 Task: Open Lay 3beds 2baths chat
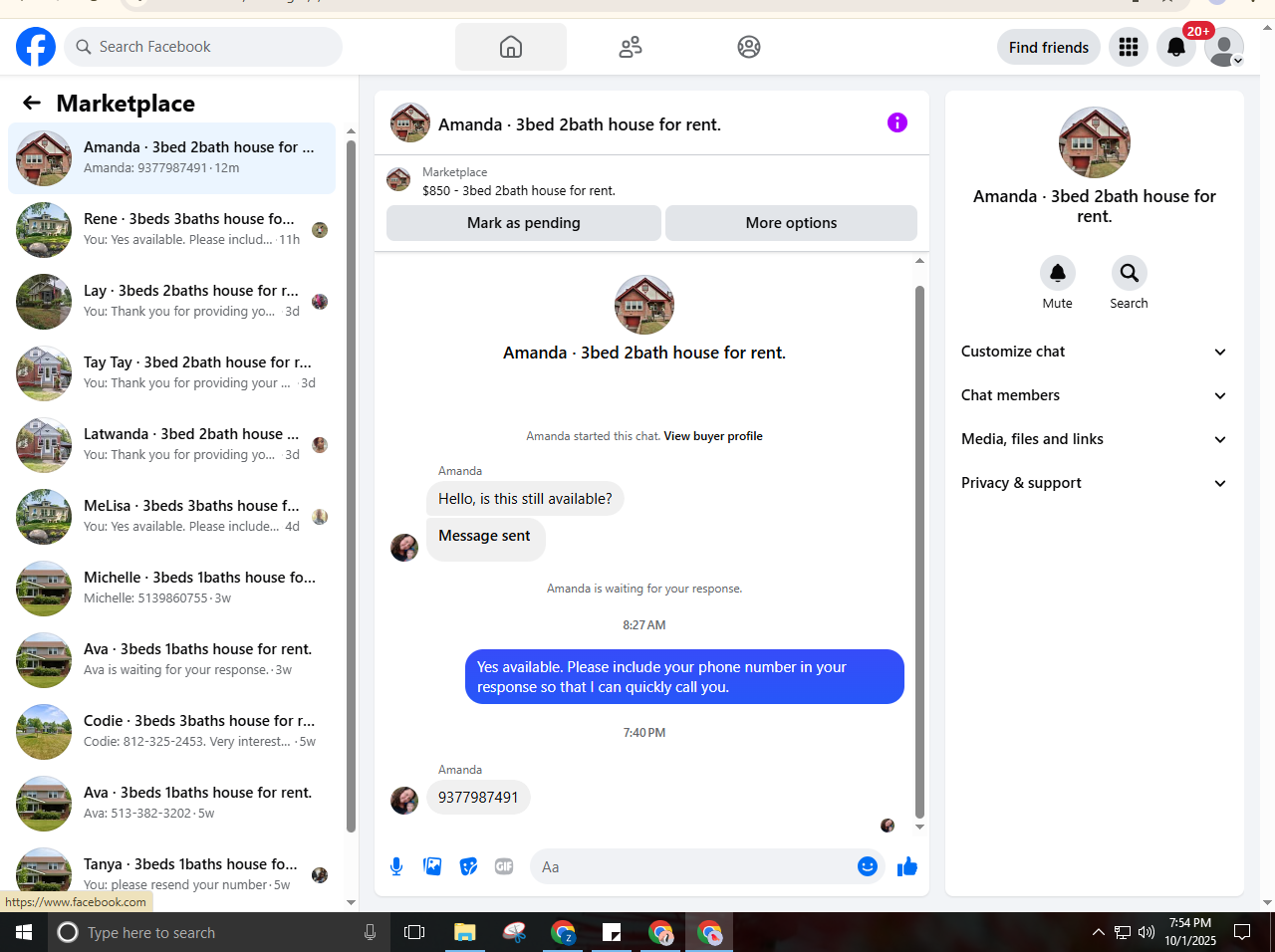point(171,302)
